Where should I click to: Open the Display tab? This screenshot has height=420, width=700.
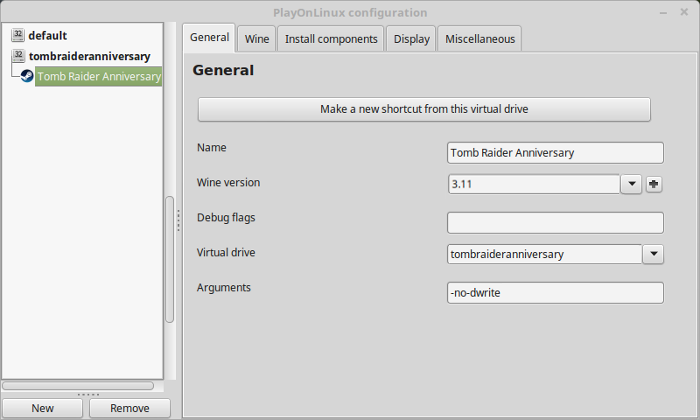[x=411, y=39]
